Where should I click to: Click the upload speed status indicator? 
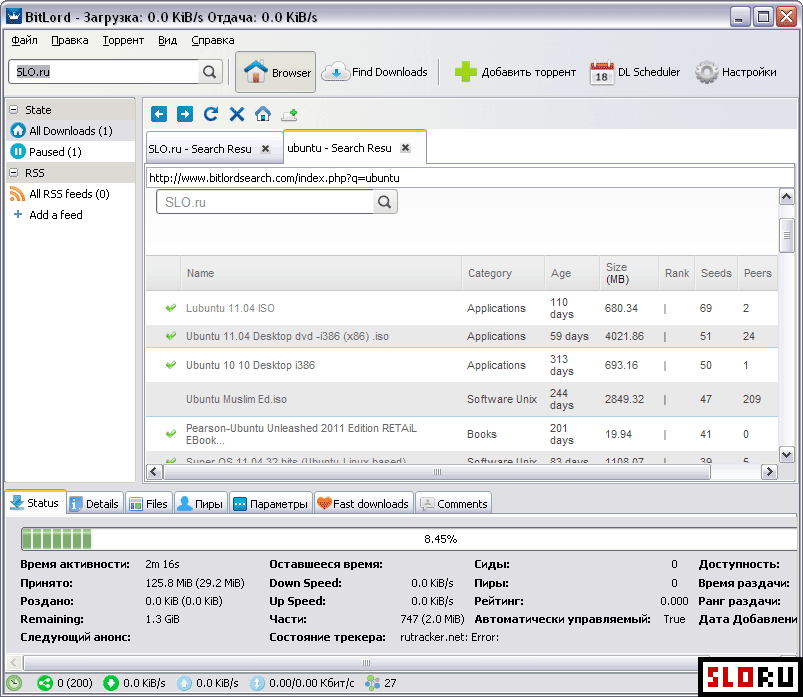point(207,683)
